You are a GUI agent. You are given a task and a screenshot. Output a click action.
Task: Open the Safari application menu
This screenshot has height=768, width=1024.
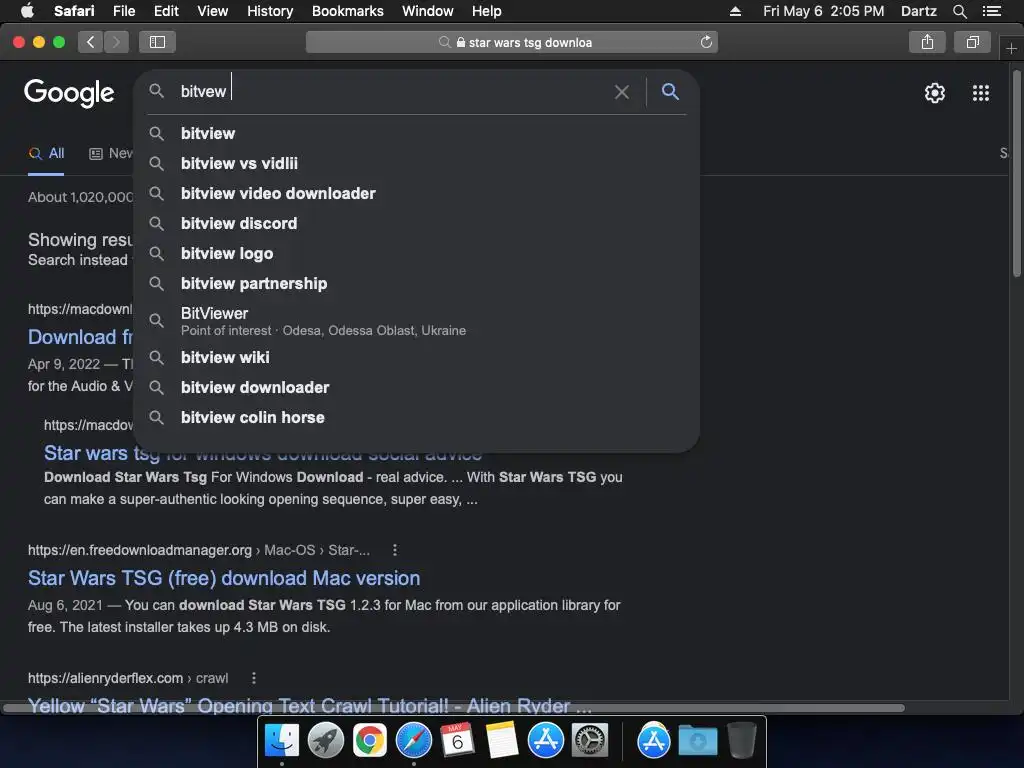pyautogui.click(x=74, y=11)
